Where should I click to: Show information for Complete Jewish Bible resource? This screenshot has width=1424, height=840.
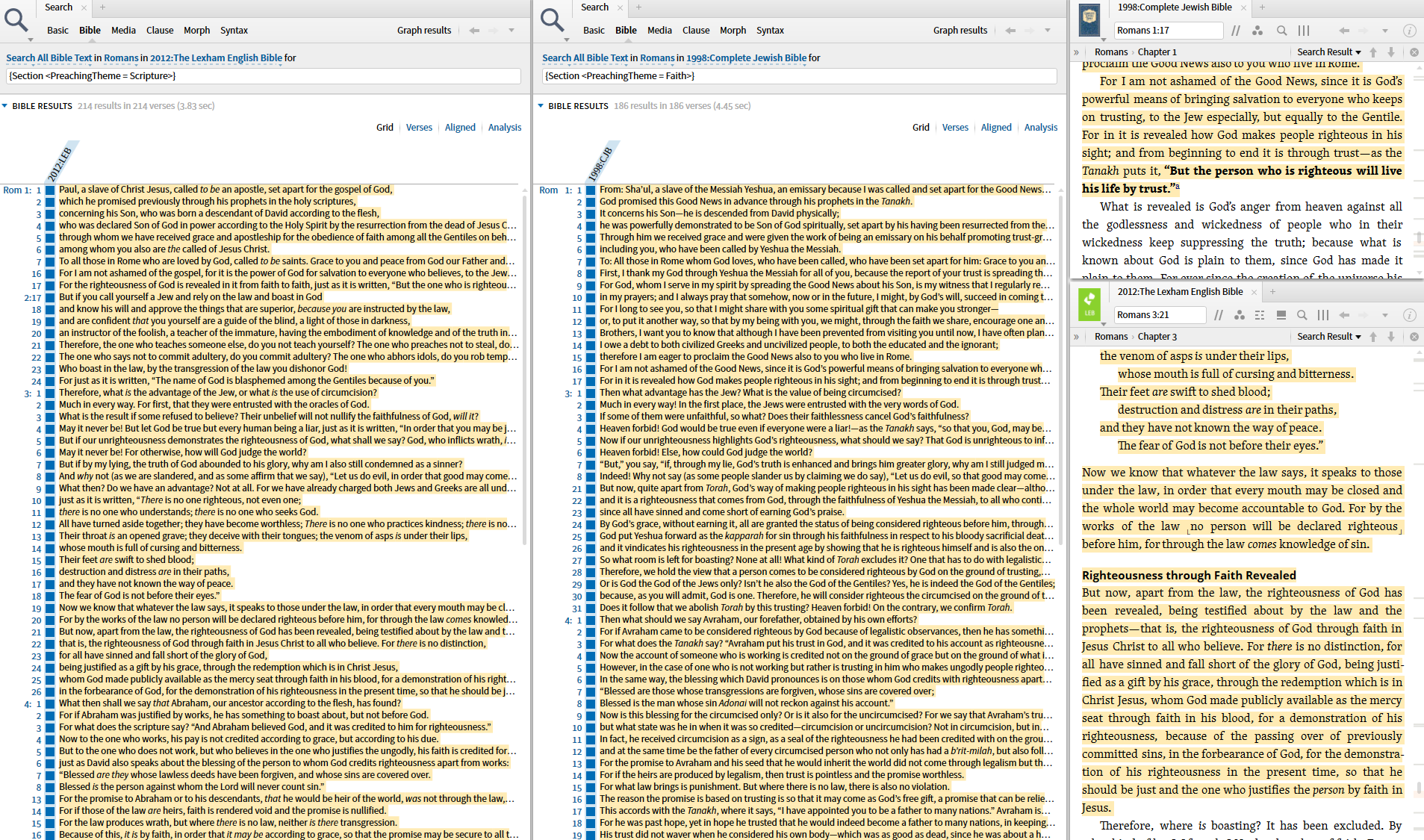[x=1410, y=31]
